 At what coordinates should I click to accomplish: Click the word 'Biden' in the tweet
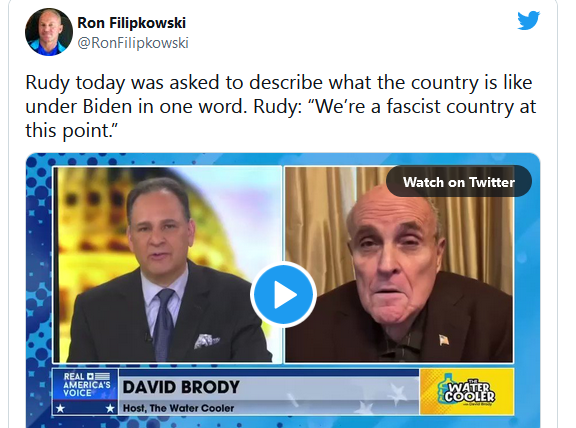tap(107, 107)
